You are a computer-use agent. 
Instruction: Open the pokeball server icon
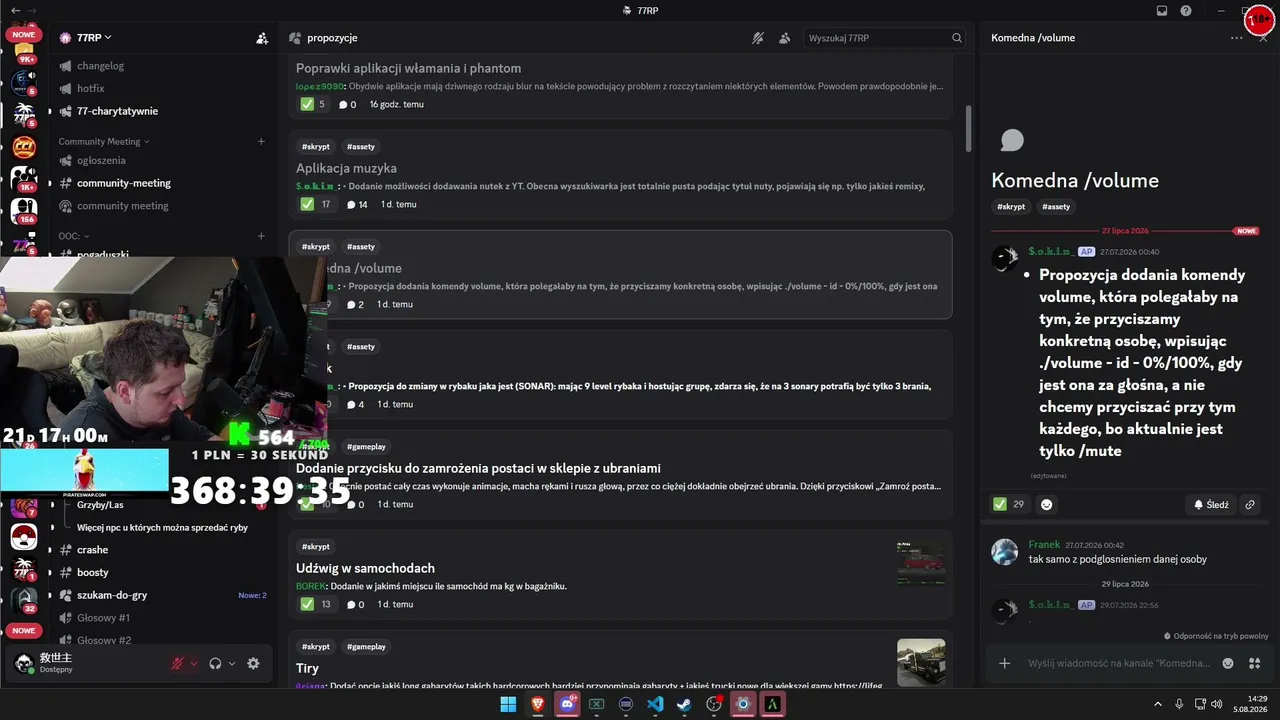pos(24,537)
